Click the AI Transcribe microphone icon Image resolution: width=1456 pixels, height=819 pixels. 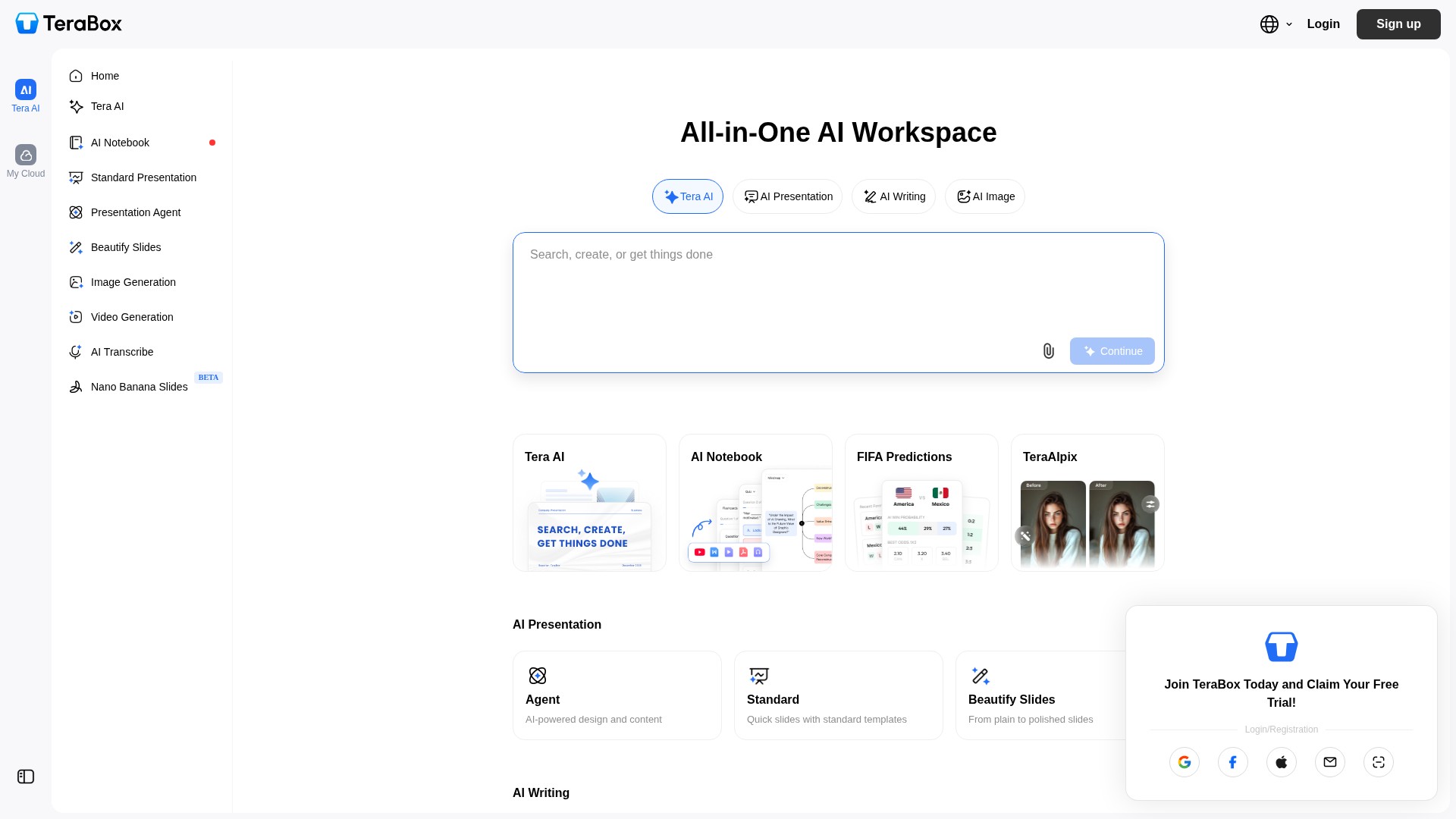click(76, 352)
